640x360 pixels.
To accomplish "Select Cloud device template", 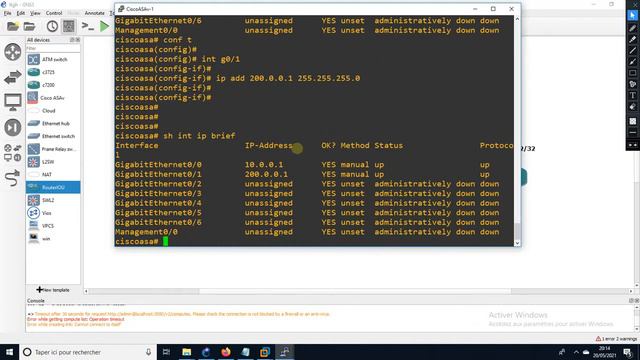I will (53, 111).
